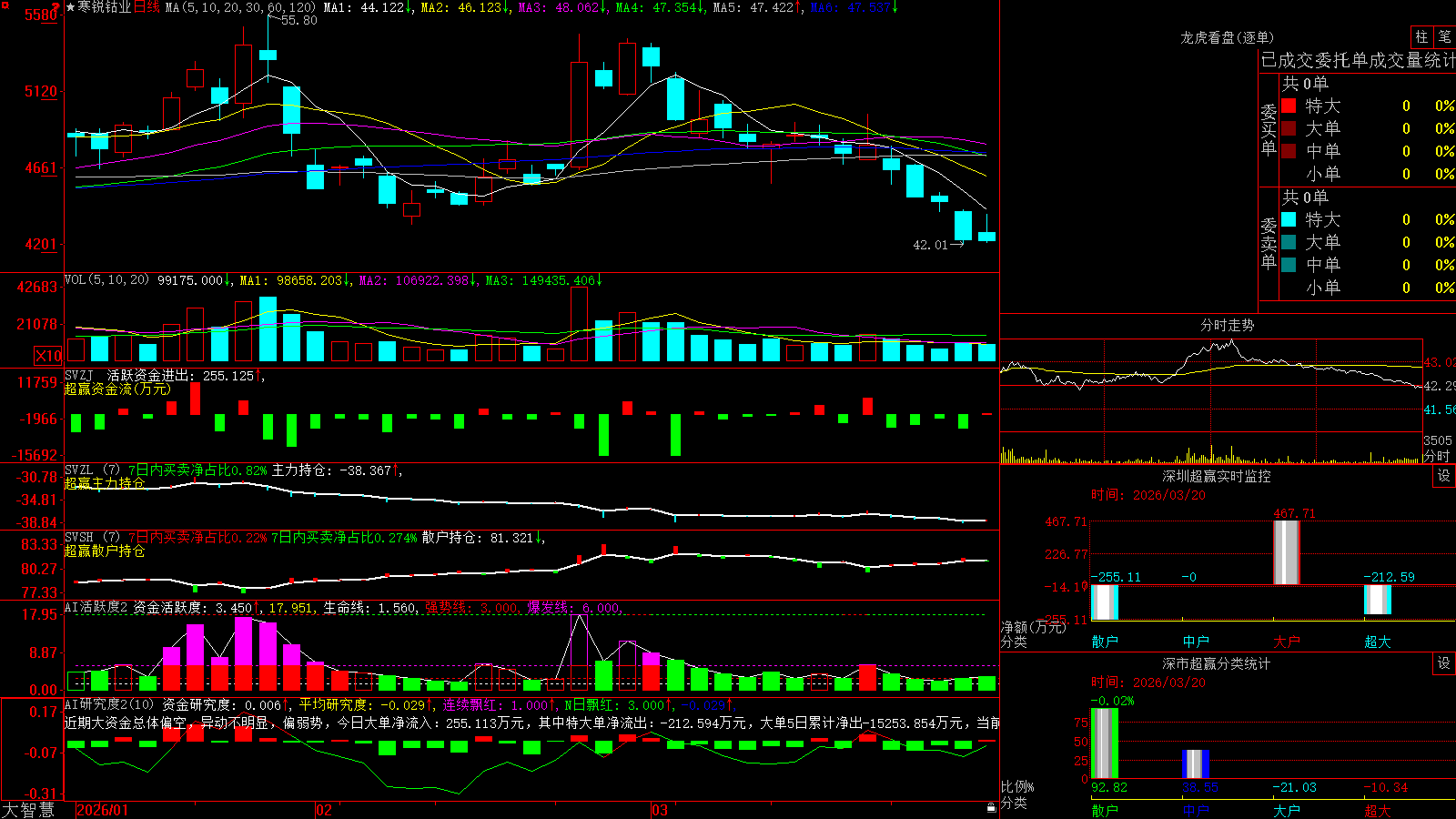
Task: Click the 寒锐钴业 stock name
Action: (105, 7)
